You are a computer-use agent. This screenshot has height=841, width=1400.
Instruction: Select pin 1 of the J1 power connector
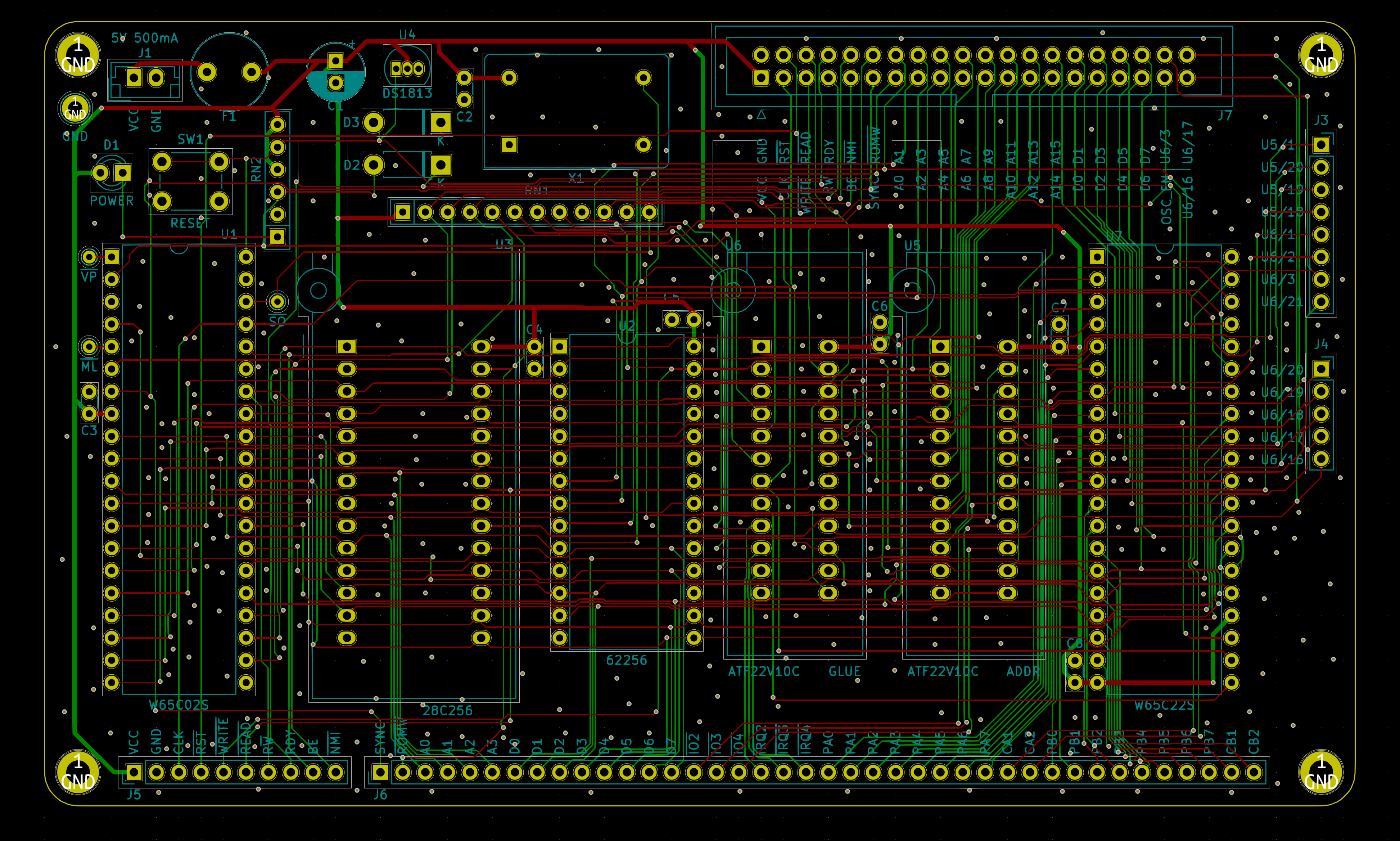coord(134,77)
